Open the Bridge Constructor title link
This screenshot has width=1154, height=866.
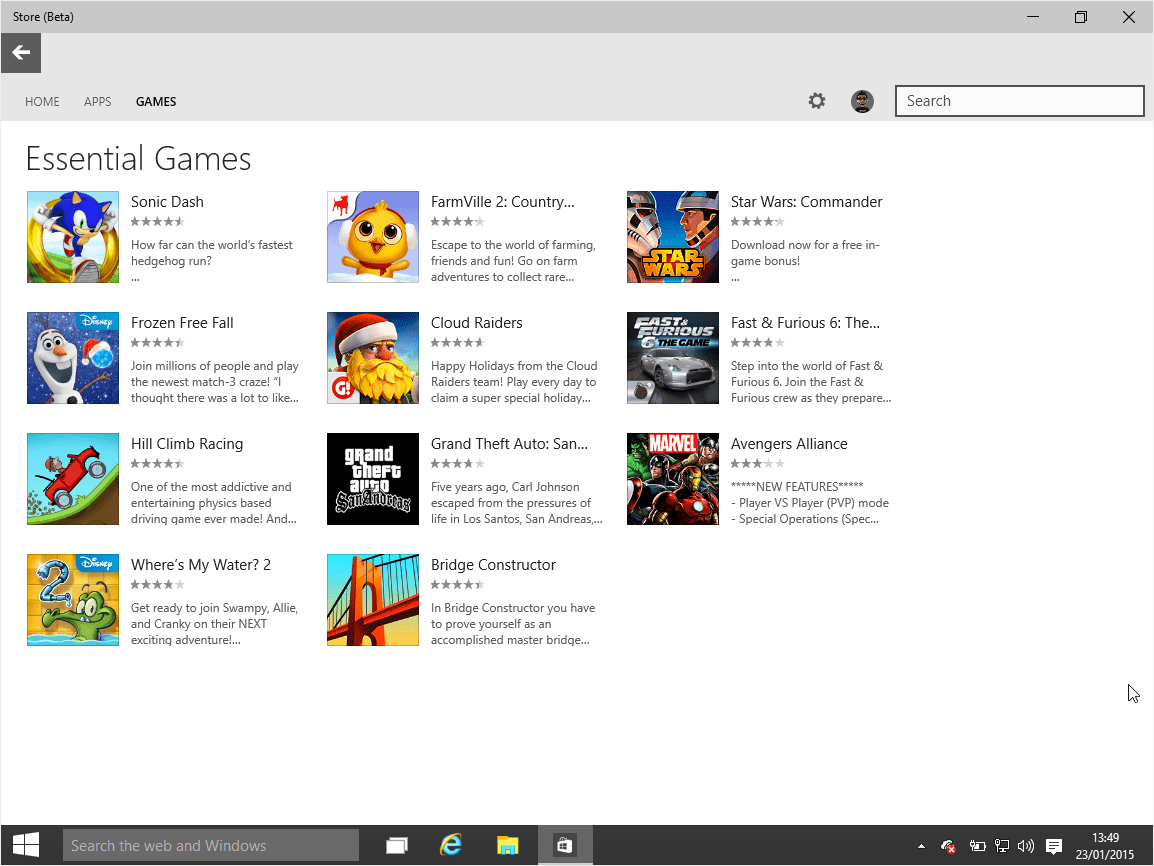[493, 564]
